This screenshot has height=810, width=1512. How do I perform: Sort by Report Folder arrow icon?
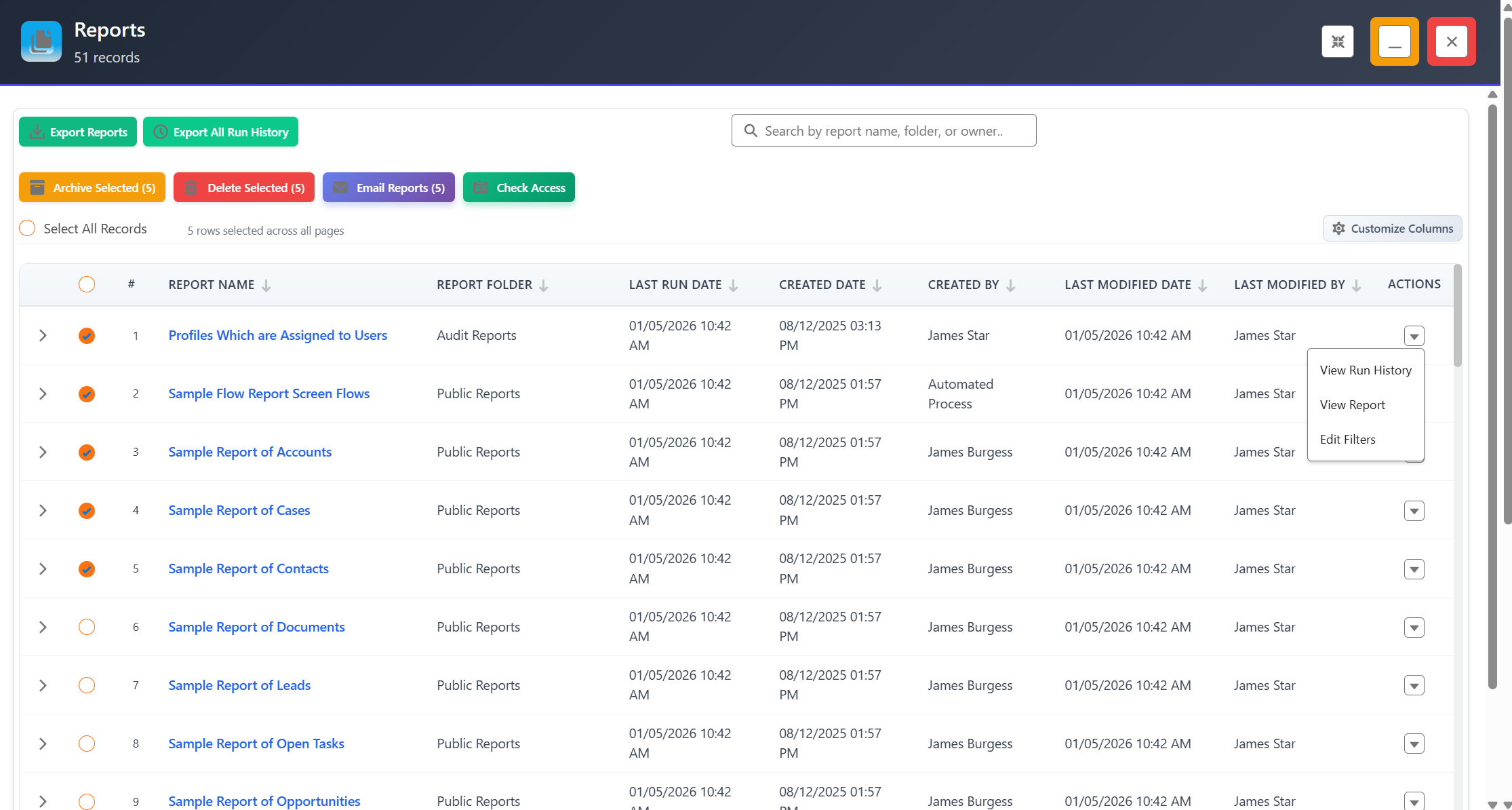click(544, 286)
